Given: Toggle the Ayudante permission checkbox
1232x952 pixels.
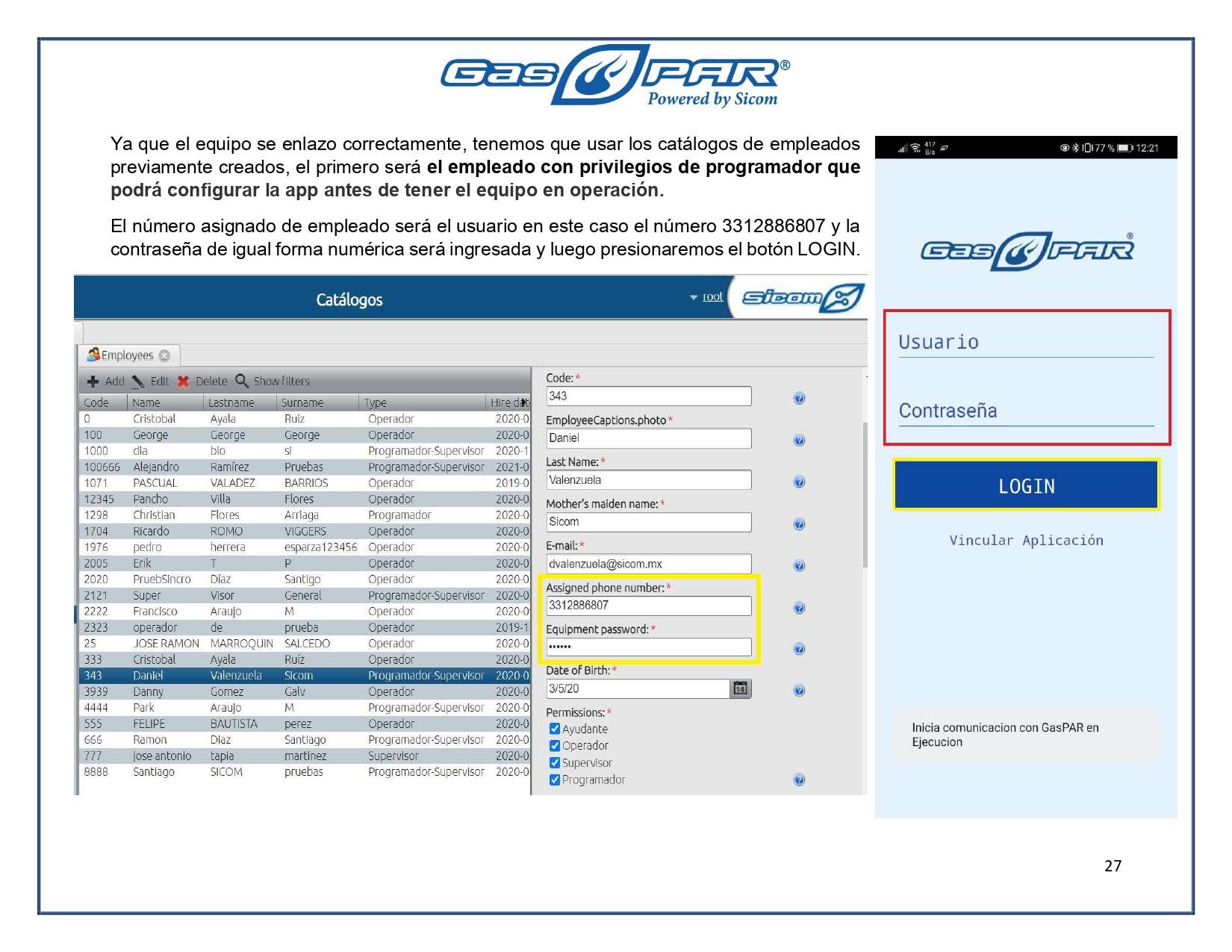Looking at the screenshot, I should (x=554, y=729).
